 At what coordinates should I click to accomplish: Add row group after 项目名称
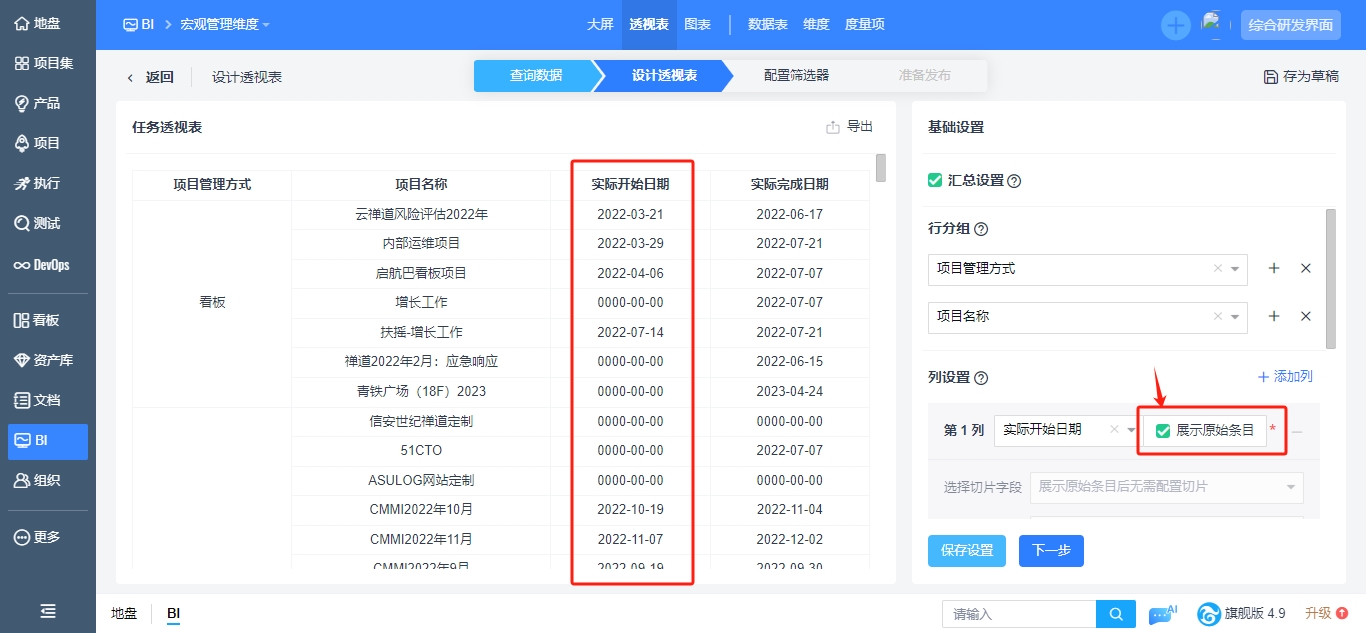coord(1274,316)
